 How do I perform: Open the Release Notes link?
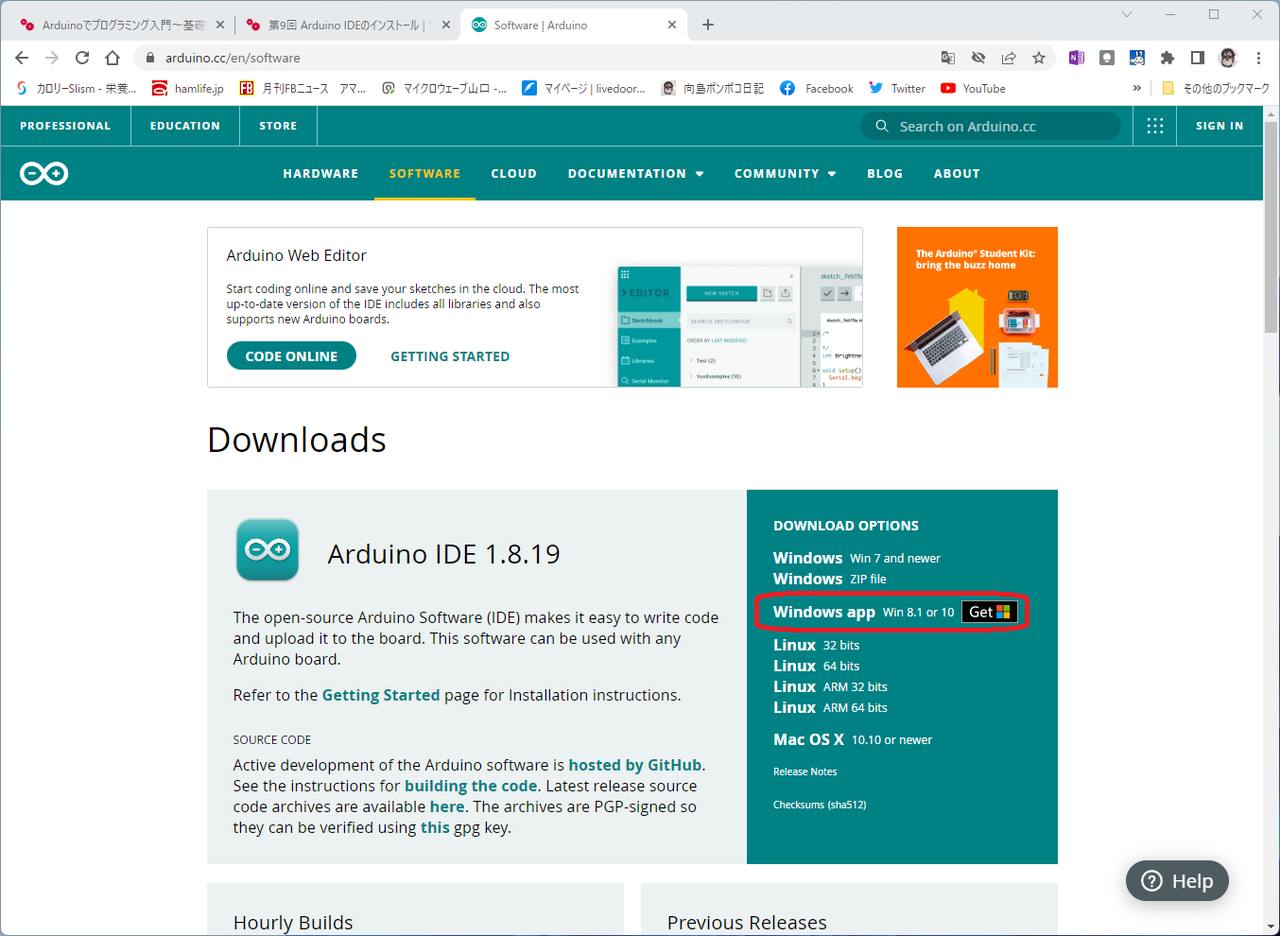point(805,772)
